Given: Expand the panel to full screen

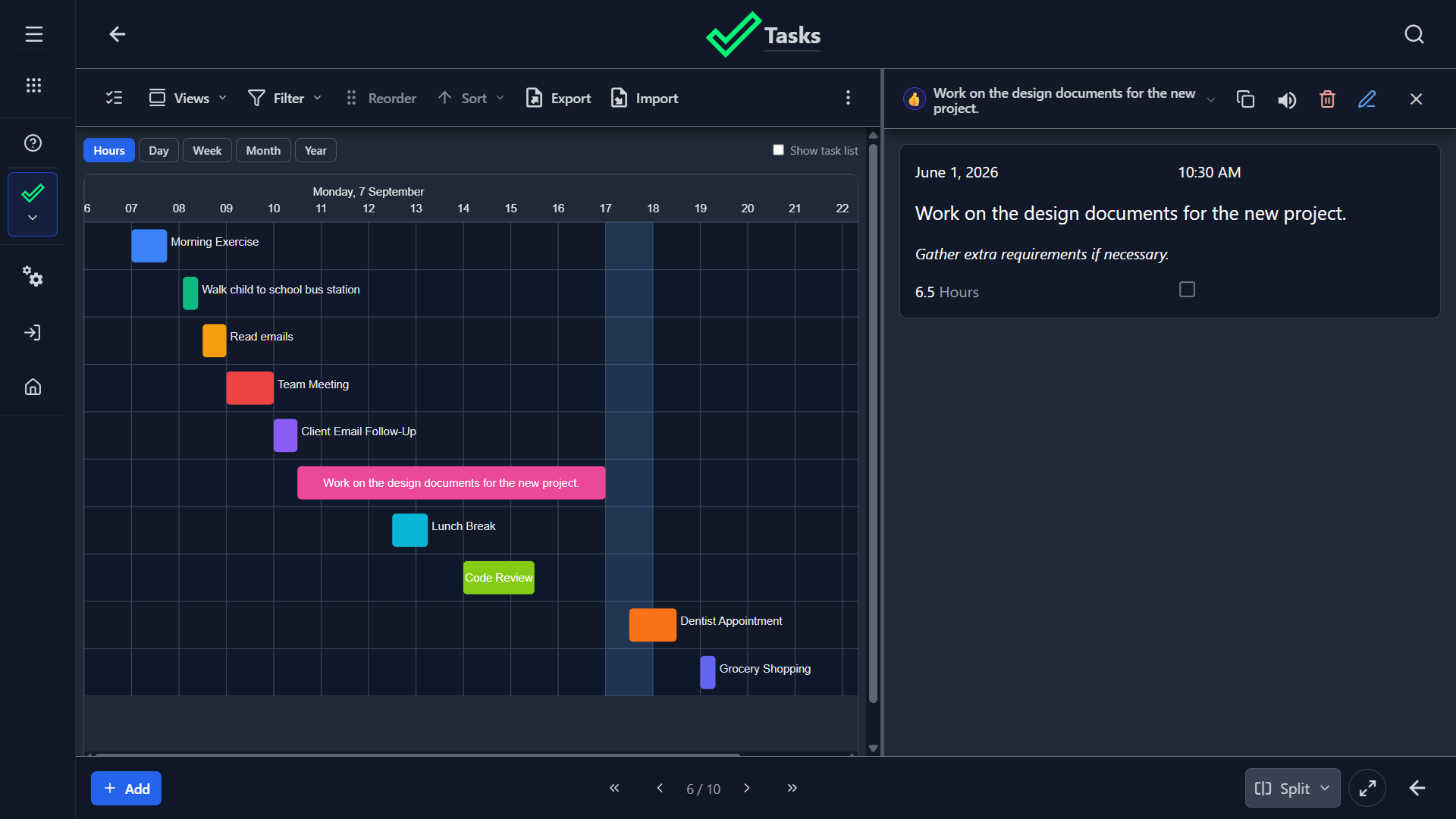Looking at the screenshot, I should pyautogui.click(x=1367, y=789).
